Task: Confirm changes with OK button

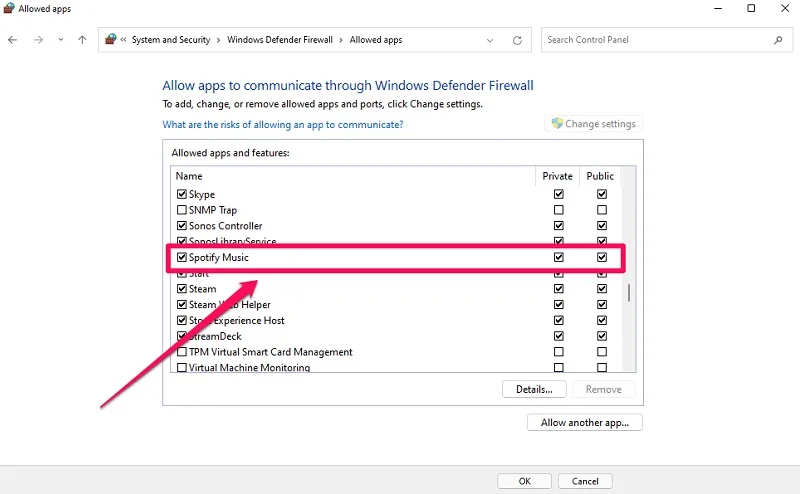Action: coord(524,481)
